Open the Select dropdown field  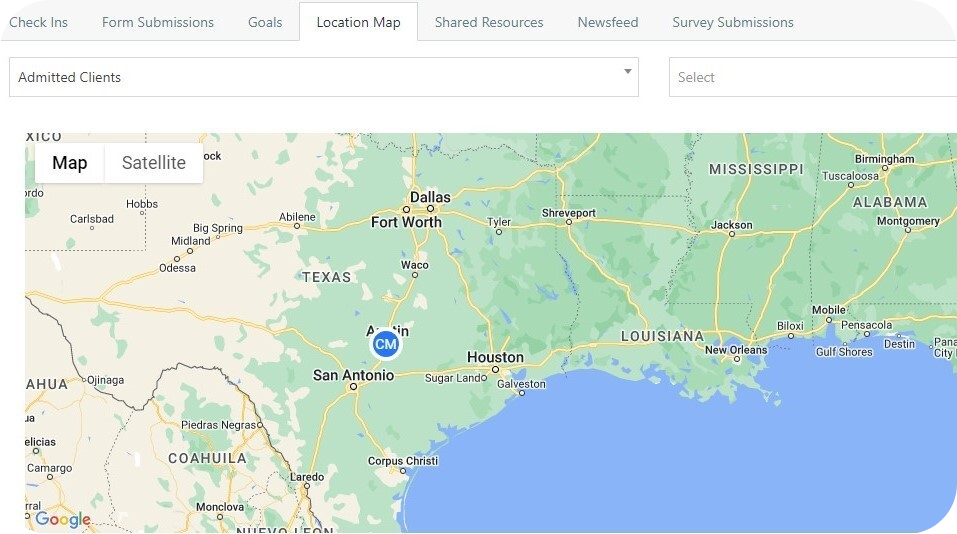[x=813, y=77]
